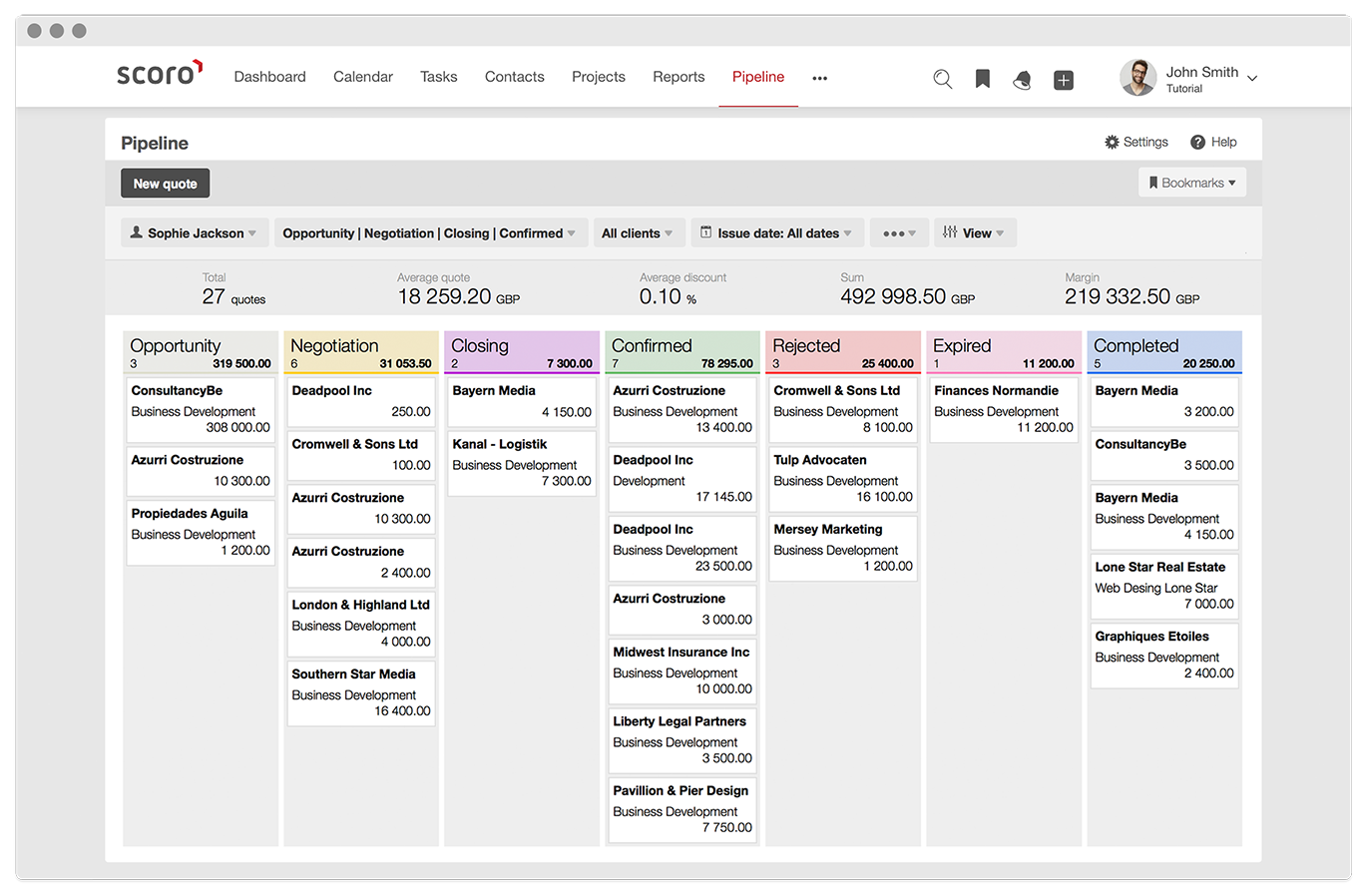Open the Tulp Advocaten quote card
This screenshot has width=1363, height=896.
coord(843,478)
